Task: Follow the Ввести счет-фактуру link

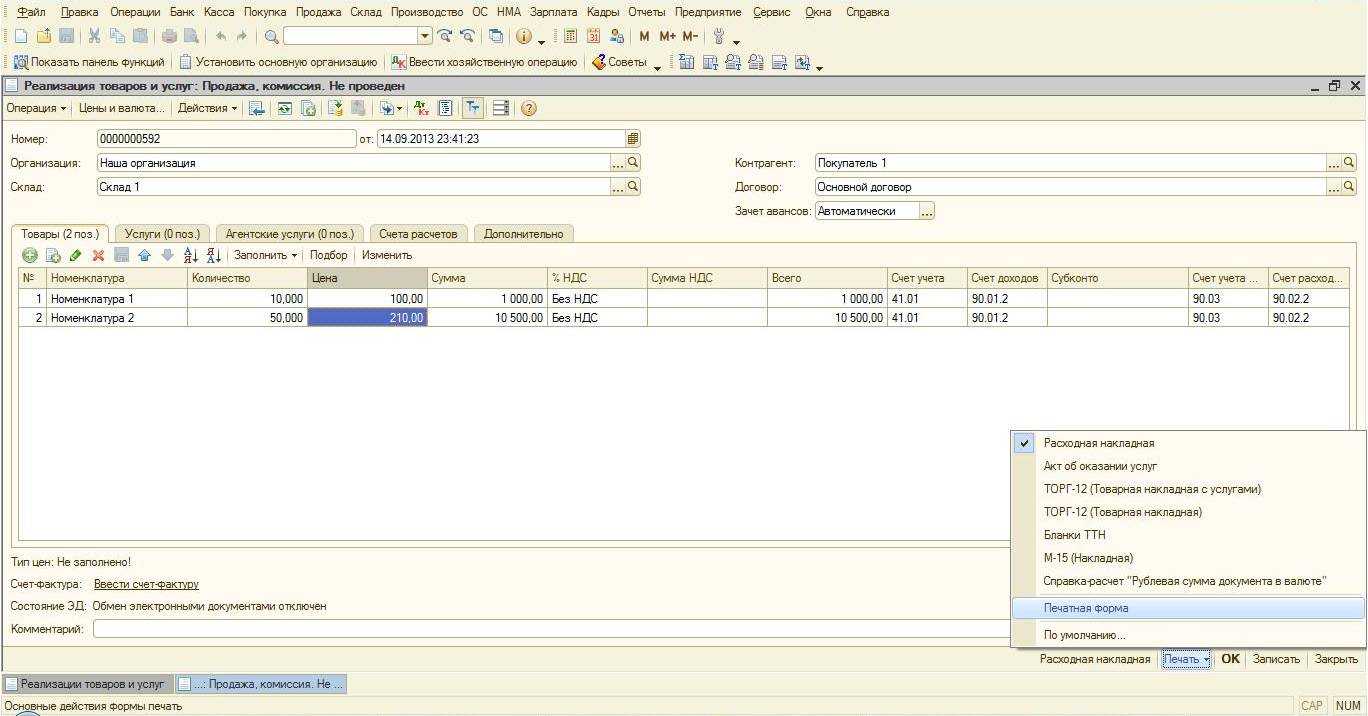Action: [x=146, y=584]
